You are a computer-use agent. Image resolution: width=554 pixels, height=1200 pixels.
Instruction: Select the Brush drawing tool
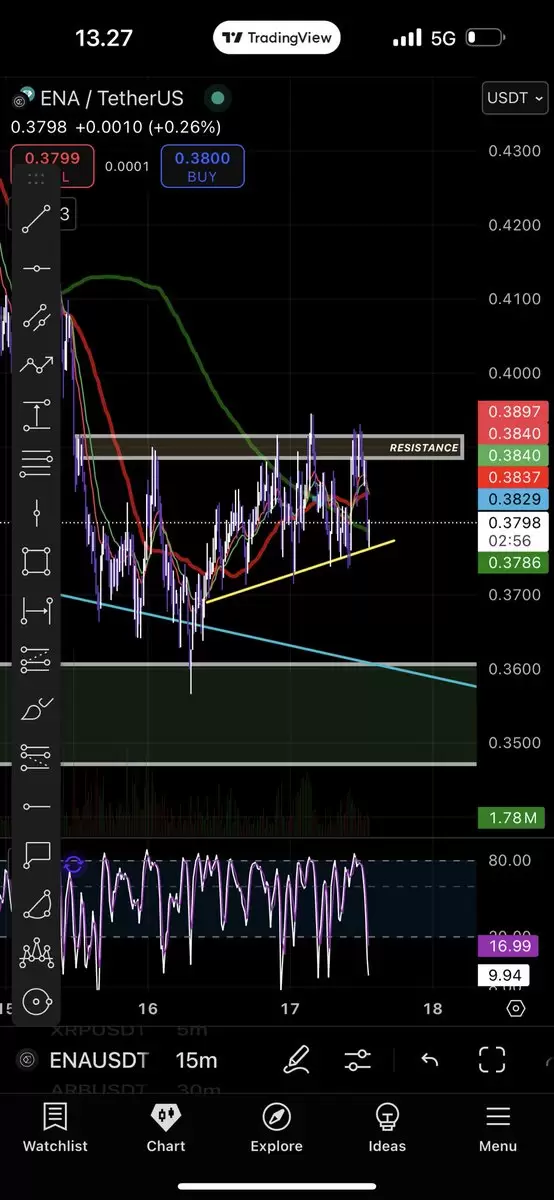(37, 707)
